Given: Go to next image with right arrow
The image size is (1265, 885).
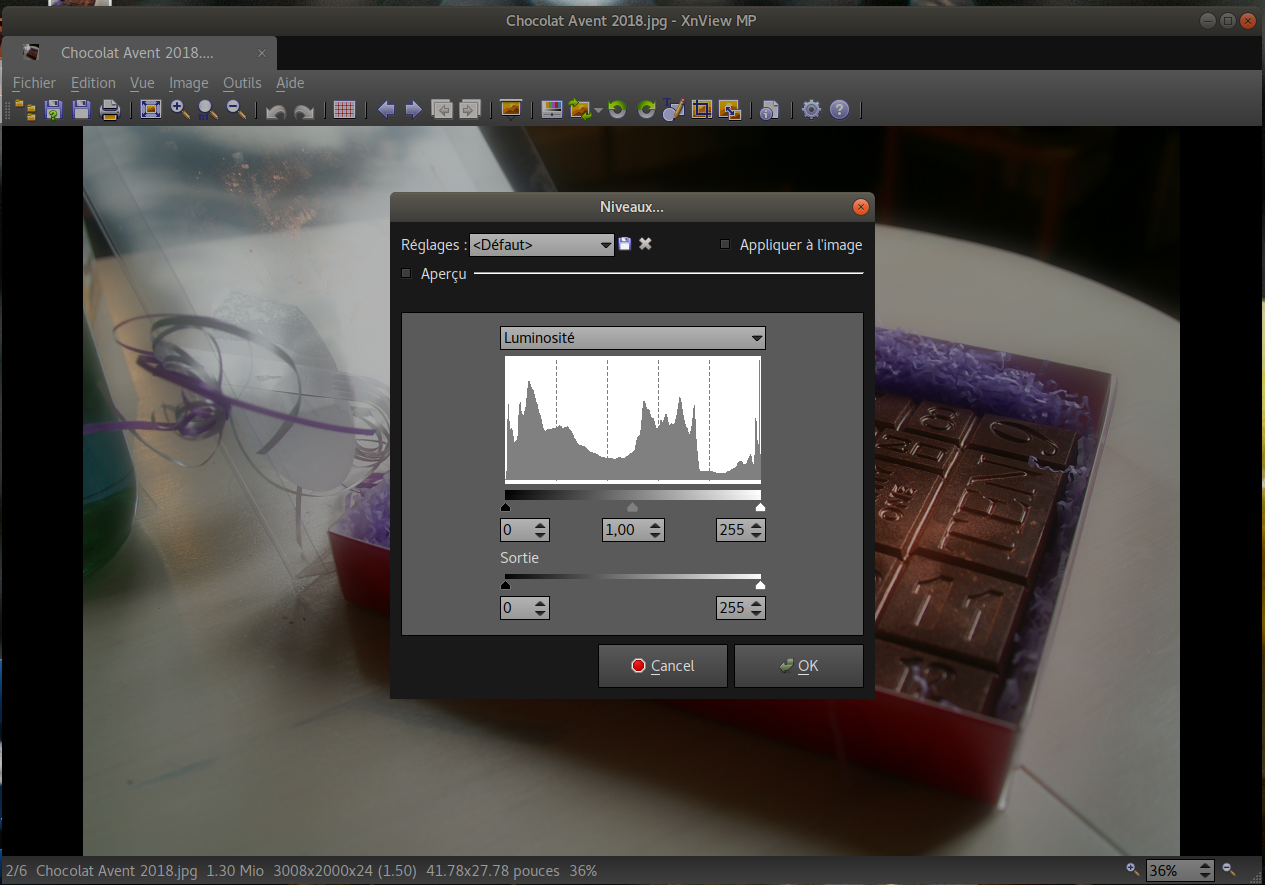Looking at the screenshot, I should pyautogui.click(x=413, y=110).
